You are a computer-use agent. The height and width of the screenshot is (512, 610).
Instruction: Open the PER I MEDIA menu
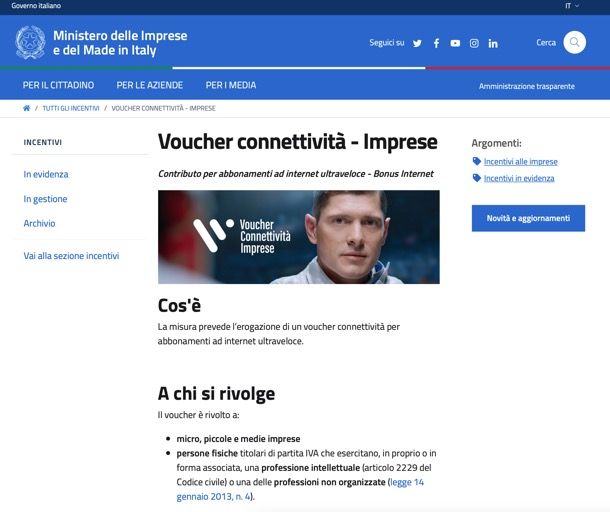[231, 85]
